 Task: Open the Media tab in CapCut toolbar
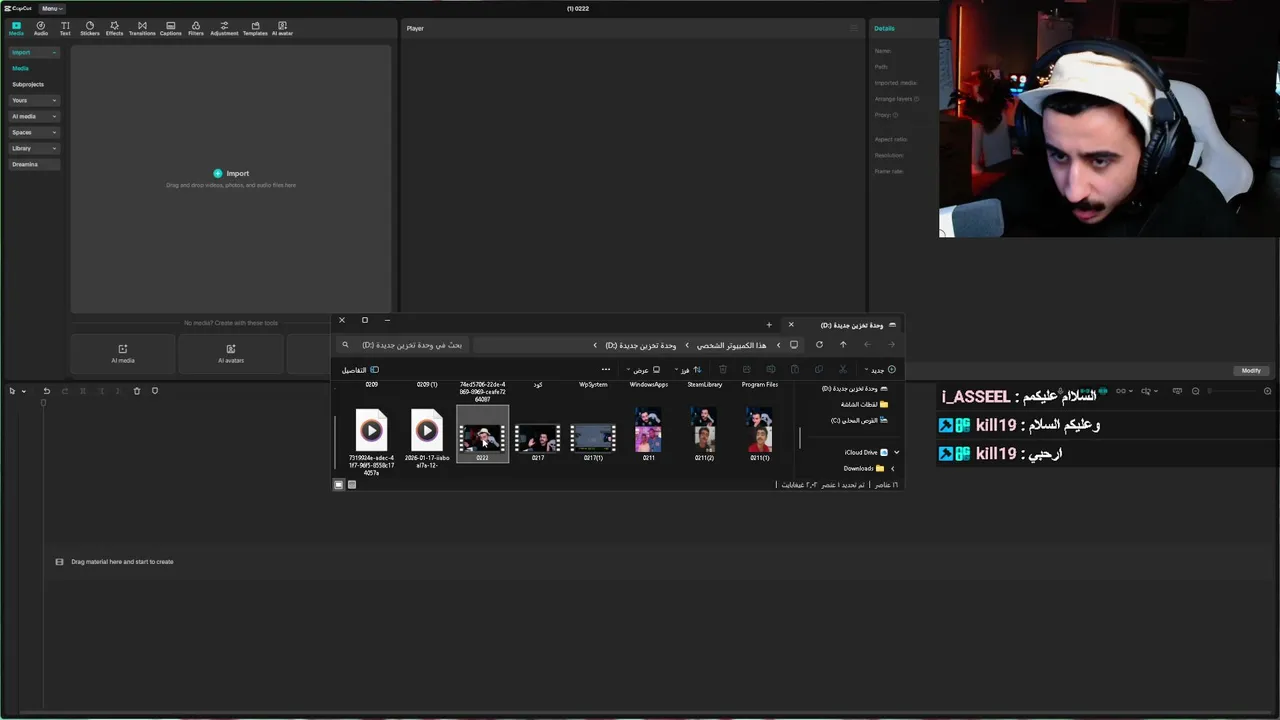[x=16, y=28]
